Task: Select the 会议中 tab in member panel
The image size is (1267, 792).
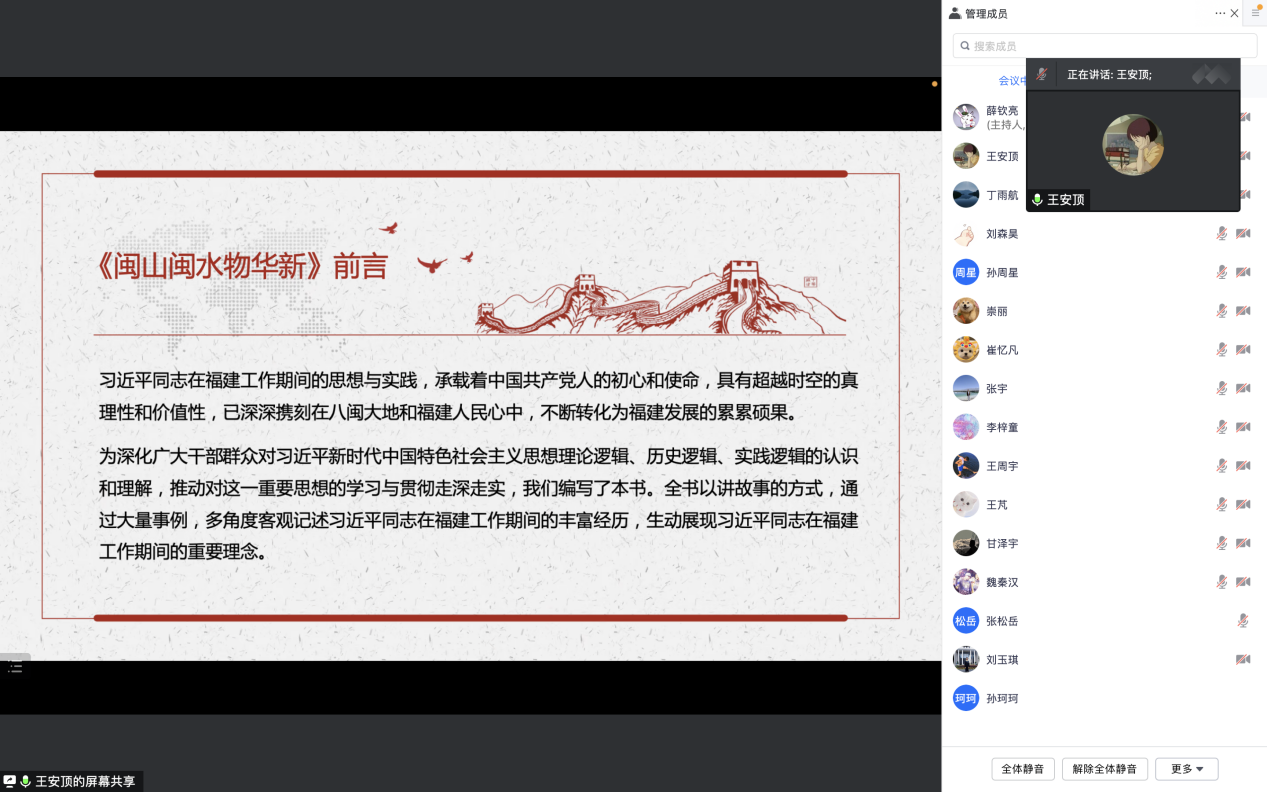Action: point(1012,81)
